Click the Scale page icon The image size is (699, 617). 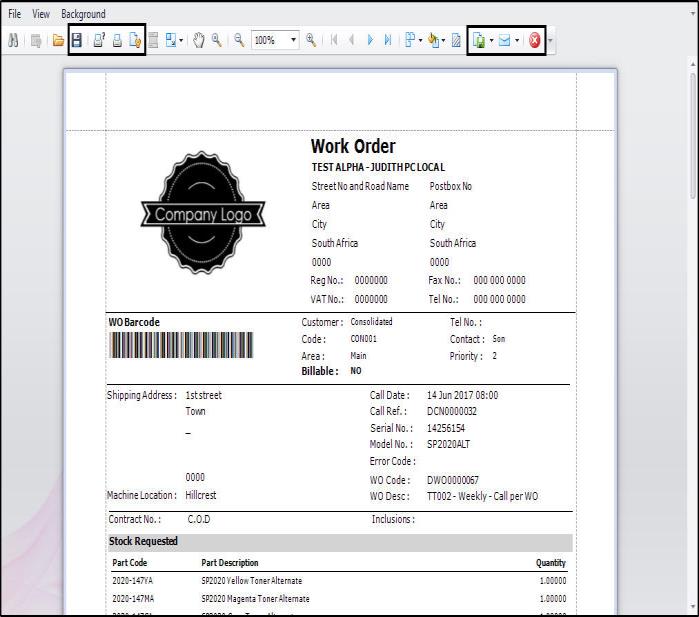click(x=171, y=41)
